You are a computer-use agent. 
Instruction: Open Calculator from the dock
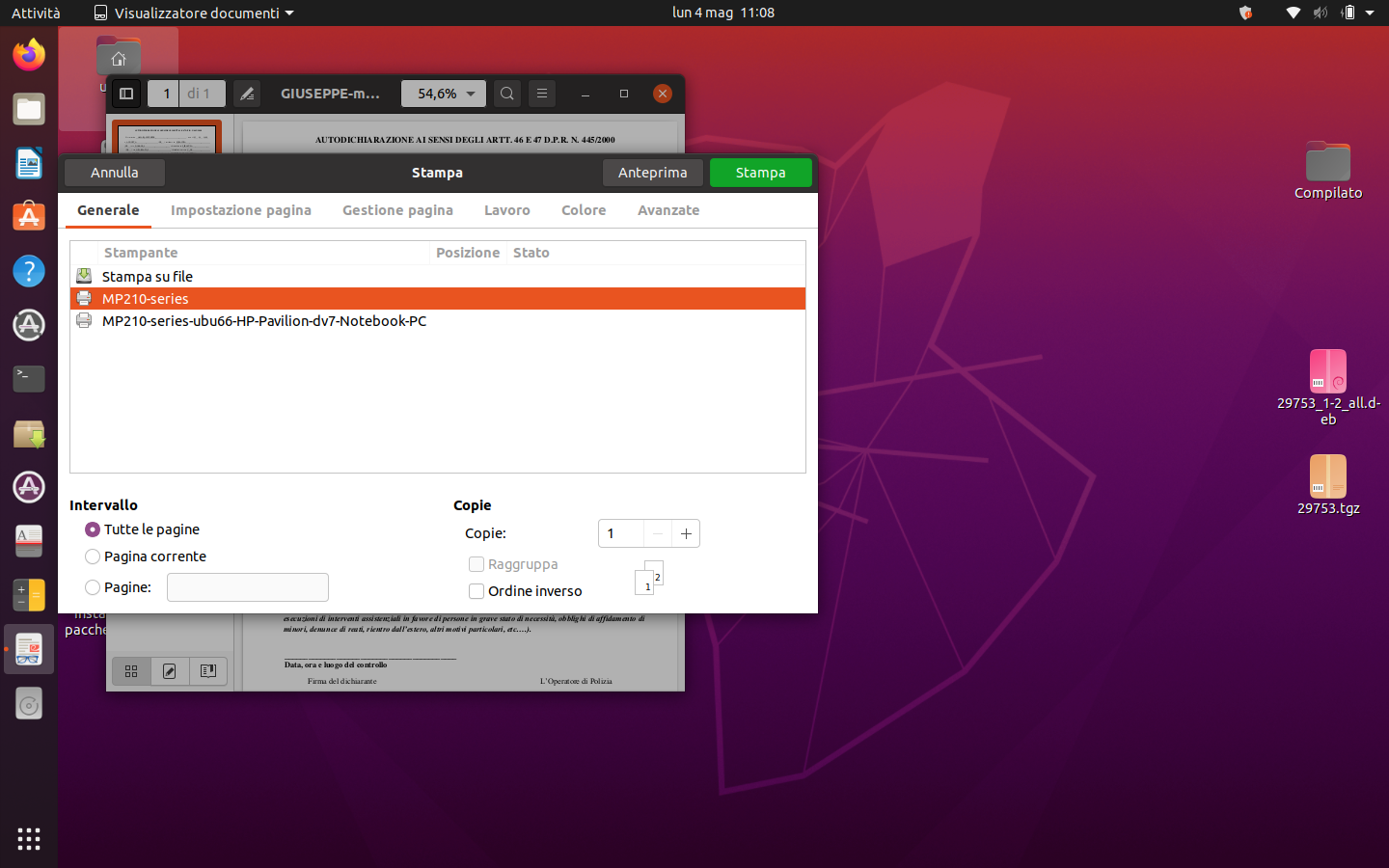click(x=29, y=595)
